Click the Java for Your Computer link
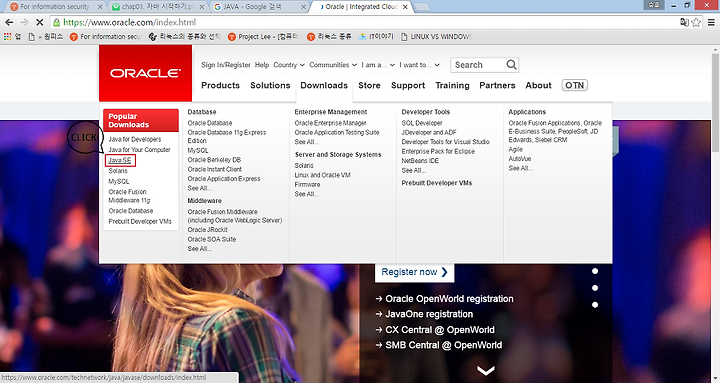The height and width of the screenshot is (383, 720). 139,150
